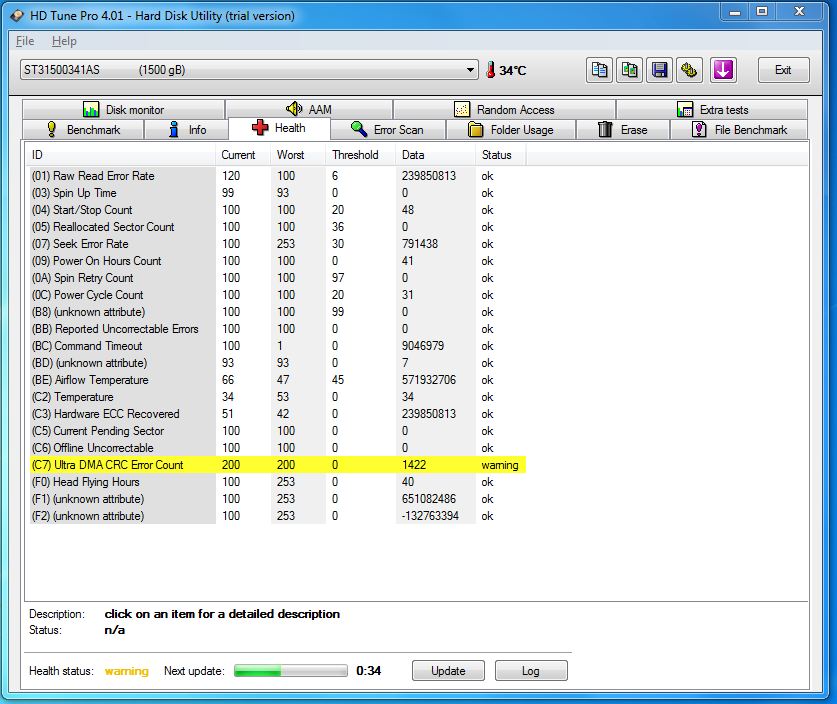Switch to the AAM tab
837x704 pixels.
pyautogui.click(x=309, y=109)
